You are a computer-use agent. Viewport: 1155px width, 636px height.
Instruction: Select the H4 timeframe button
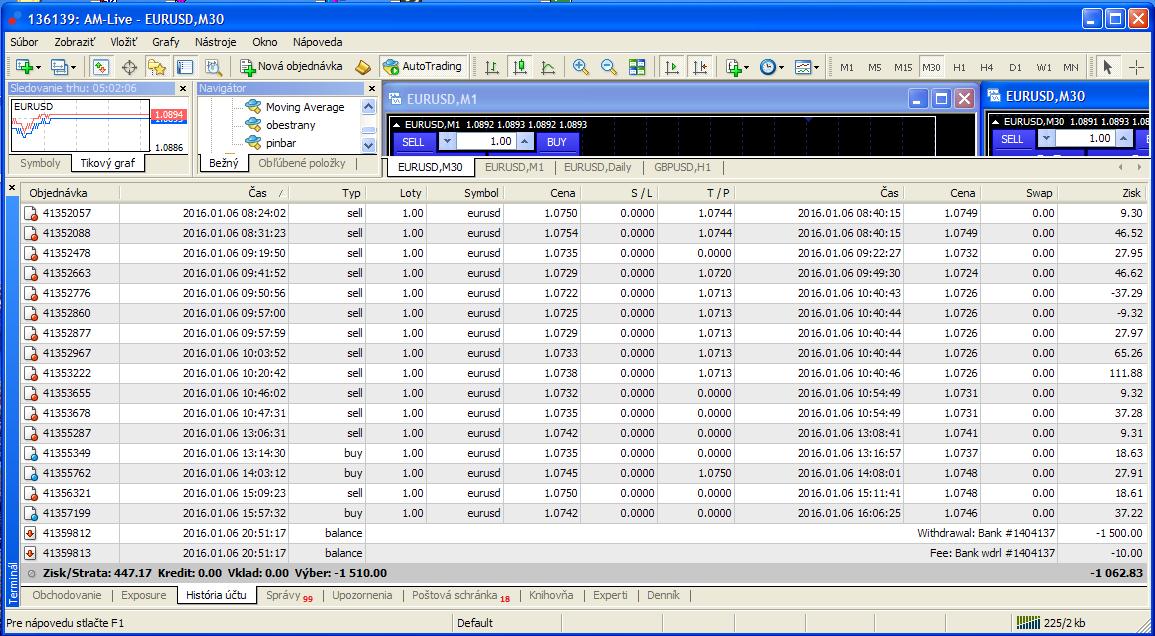[x=987, y=67]
